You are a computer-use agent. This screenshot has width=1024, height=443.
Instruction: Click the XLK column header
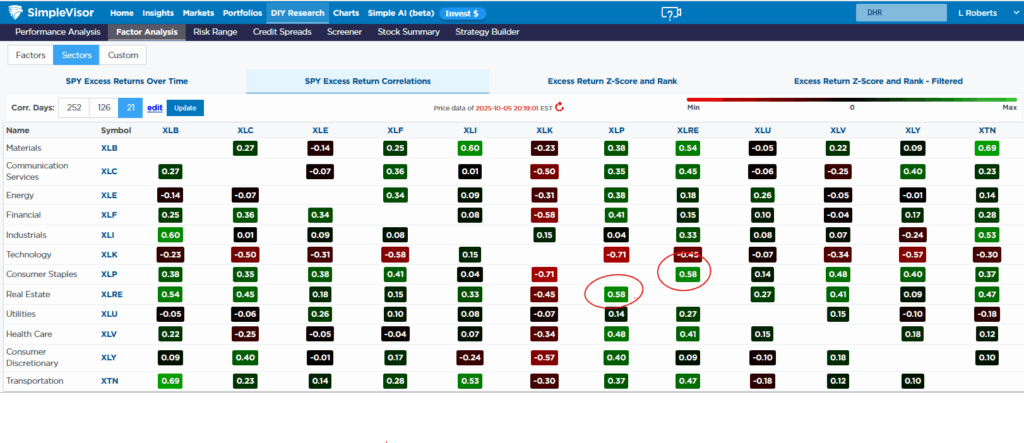(544, 131)
